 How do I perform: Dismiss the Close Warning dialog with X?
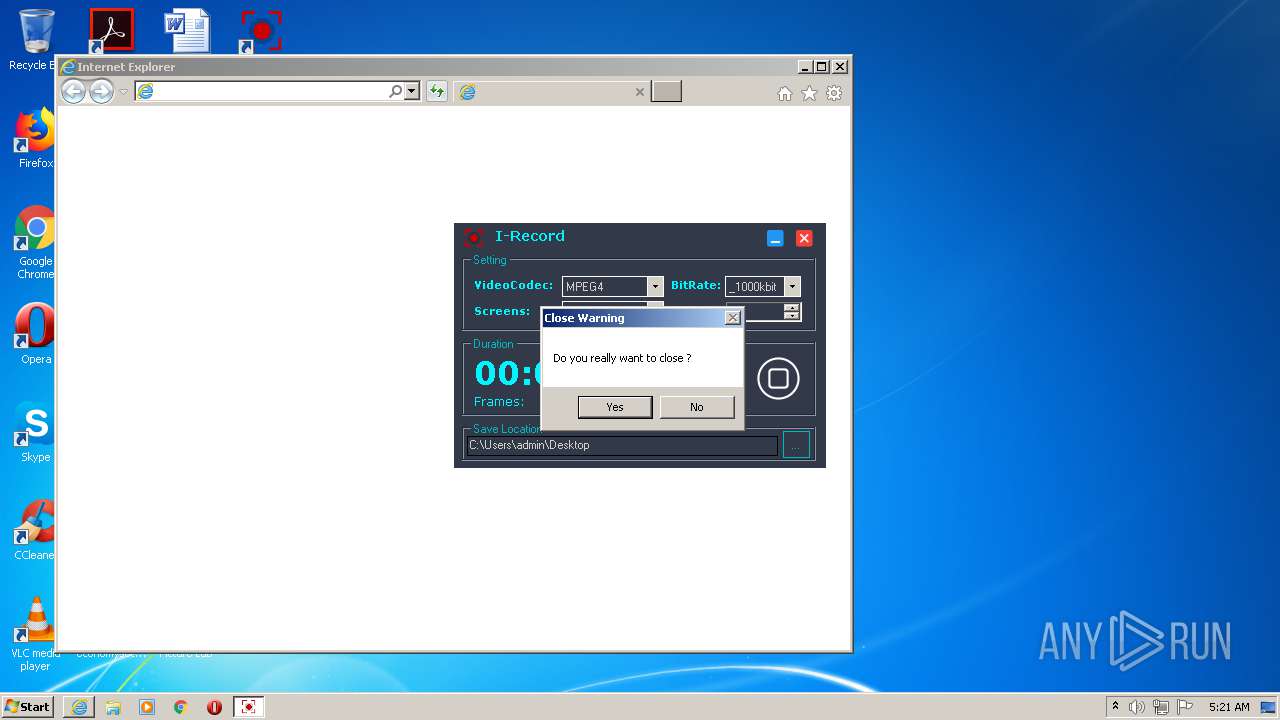(732, 318)
